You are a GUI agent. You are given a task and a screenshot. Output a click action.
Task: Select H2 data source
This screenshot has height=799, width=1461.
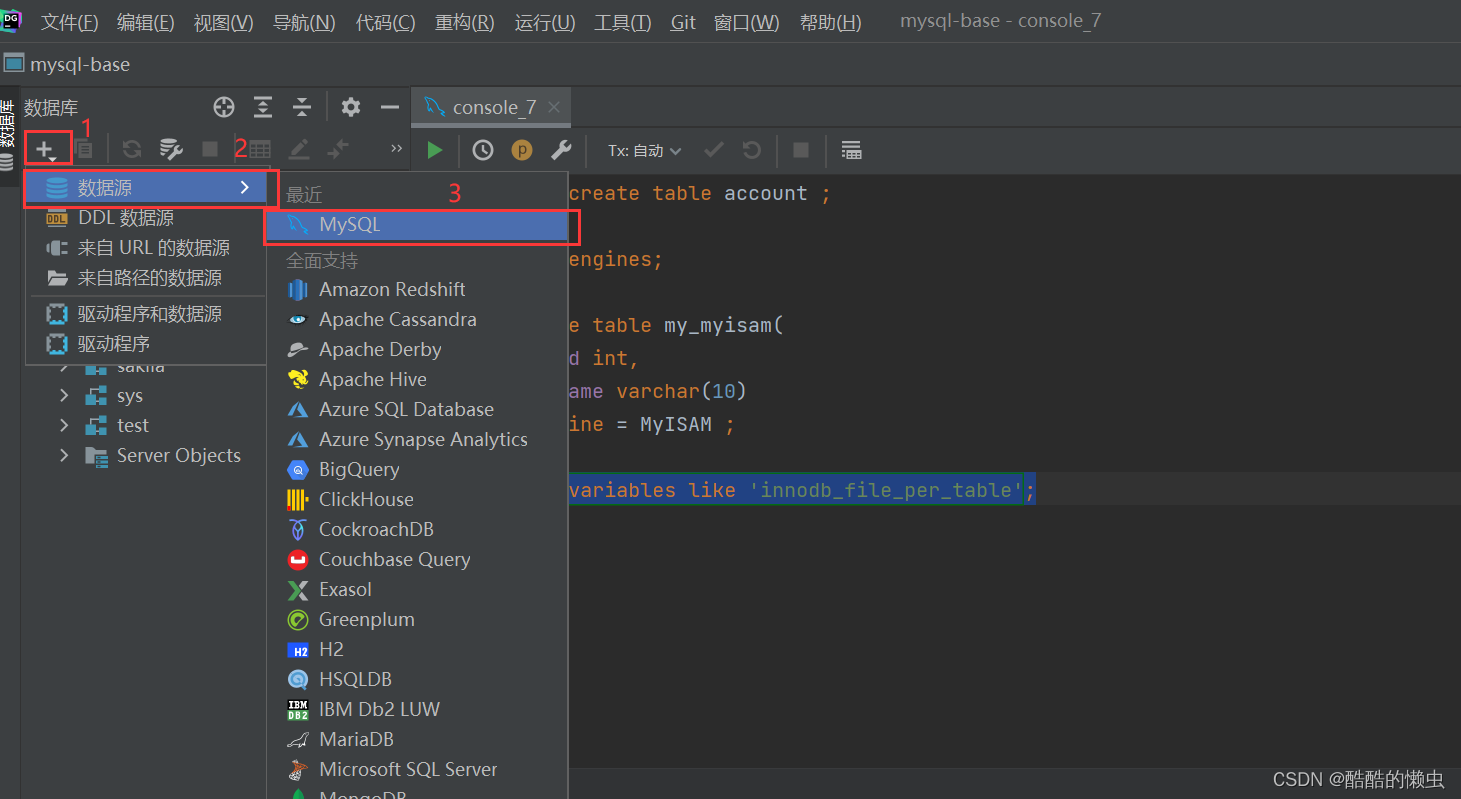pyautogui.click(x=417, y=649)
